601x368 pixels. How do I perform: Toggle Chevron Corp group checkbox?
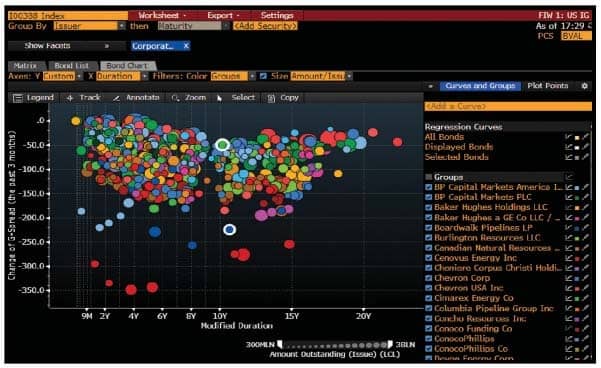(429, 278)
